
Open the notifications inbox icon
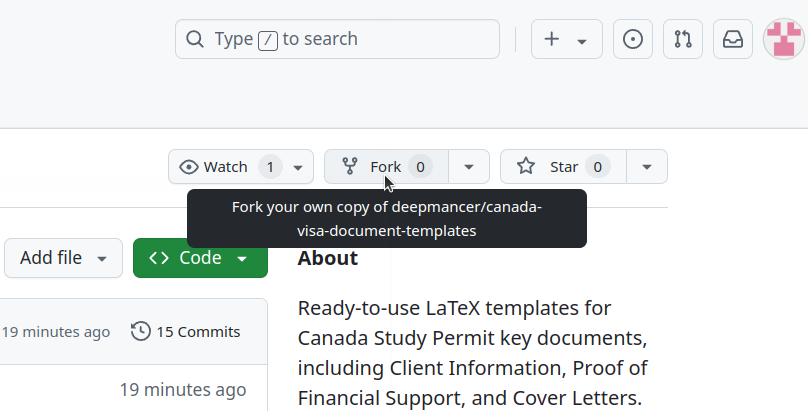733,39
